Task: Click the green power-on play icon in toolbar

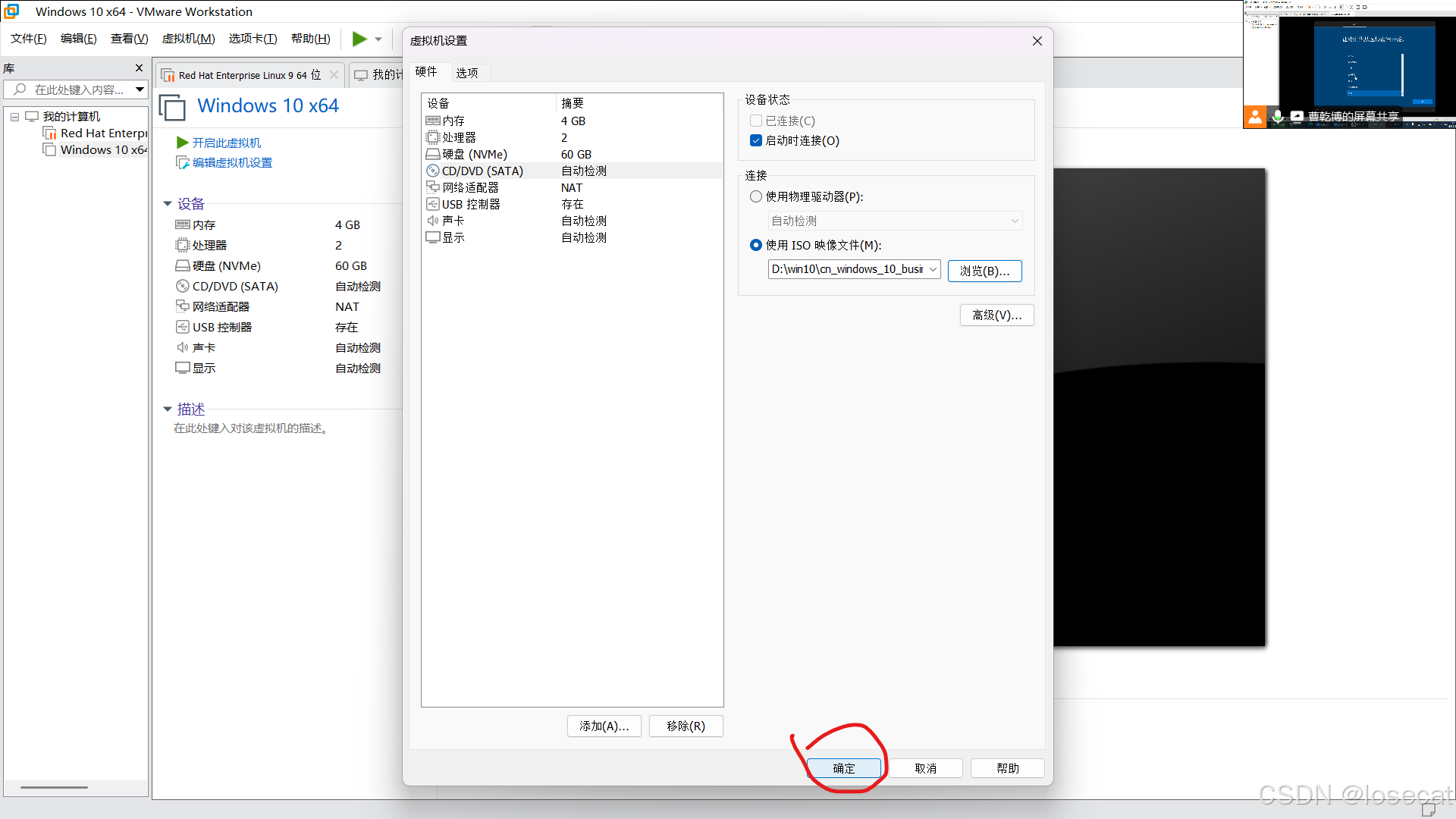Action: pos(359,39)
